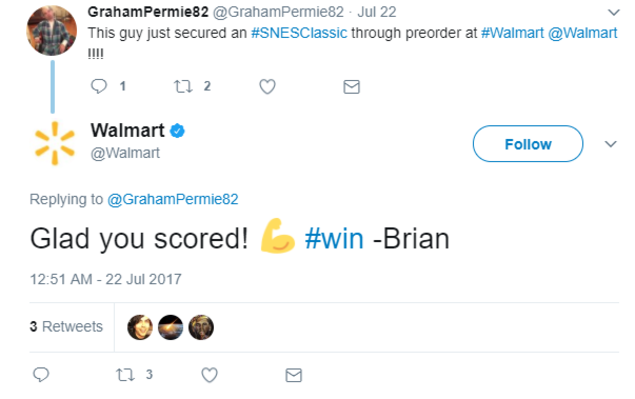Viewport: 635px width, 399px height.
Task: Follow the Walmart account
Action: coord(528,144)
